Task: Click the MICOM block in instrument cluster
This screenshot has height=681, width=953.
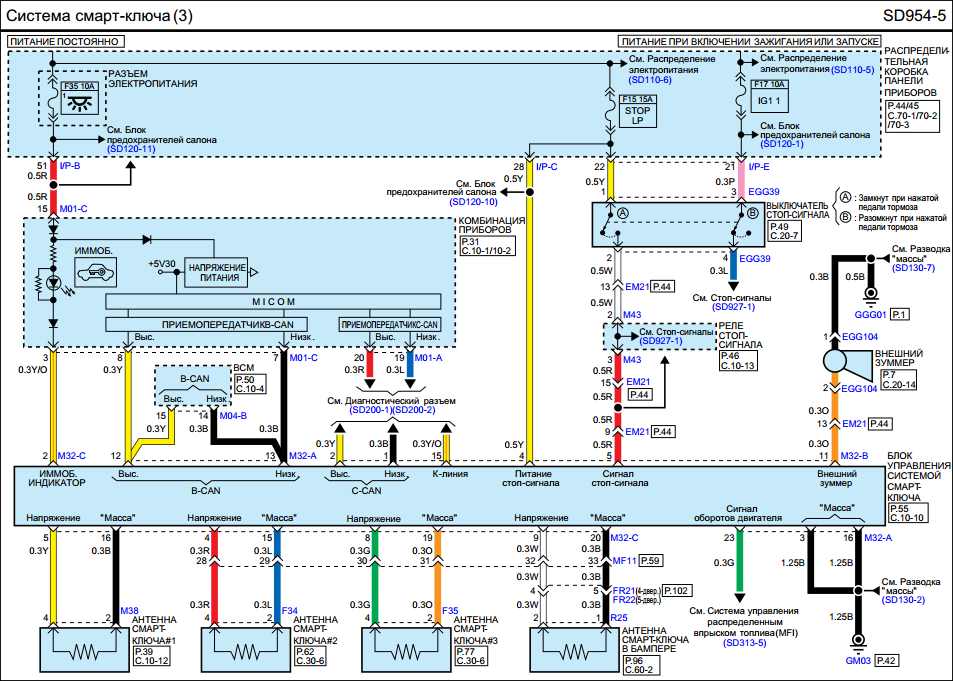Action: coord(273,301)
